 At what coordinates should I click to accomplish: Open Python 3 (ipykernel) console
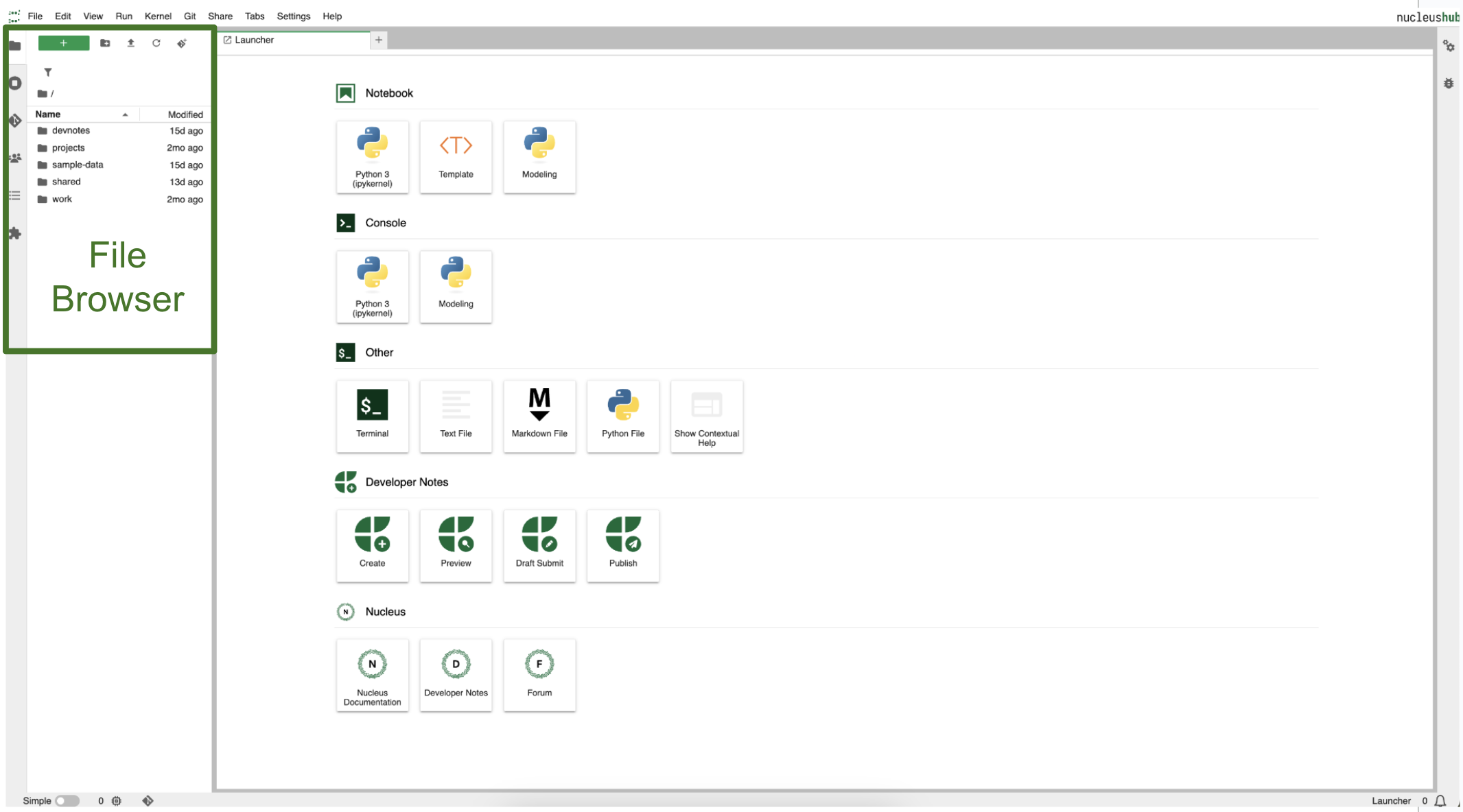(372, 287)
